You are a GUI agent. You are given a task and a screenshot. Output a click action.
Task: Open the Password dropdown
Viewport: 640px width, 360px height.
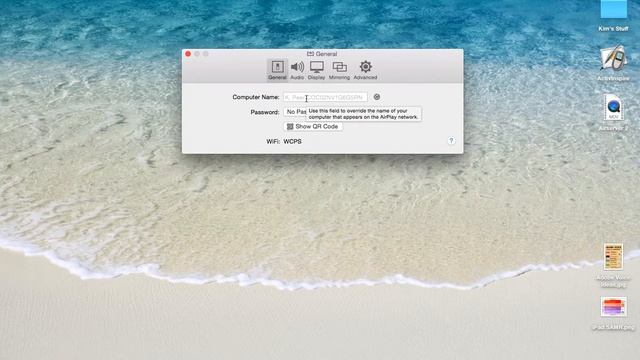click(295, 111)
